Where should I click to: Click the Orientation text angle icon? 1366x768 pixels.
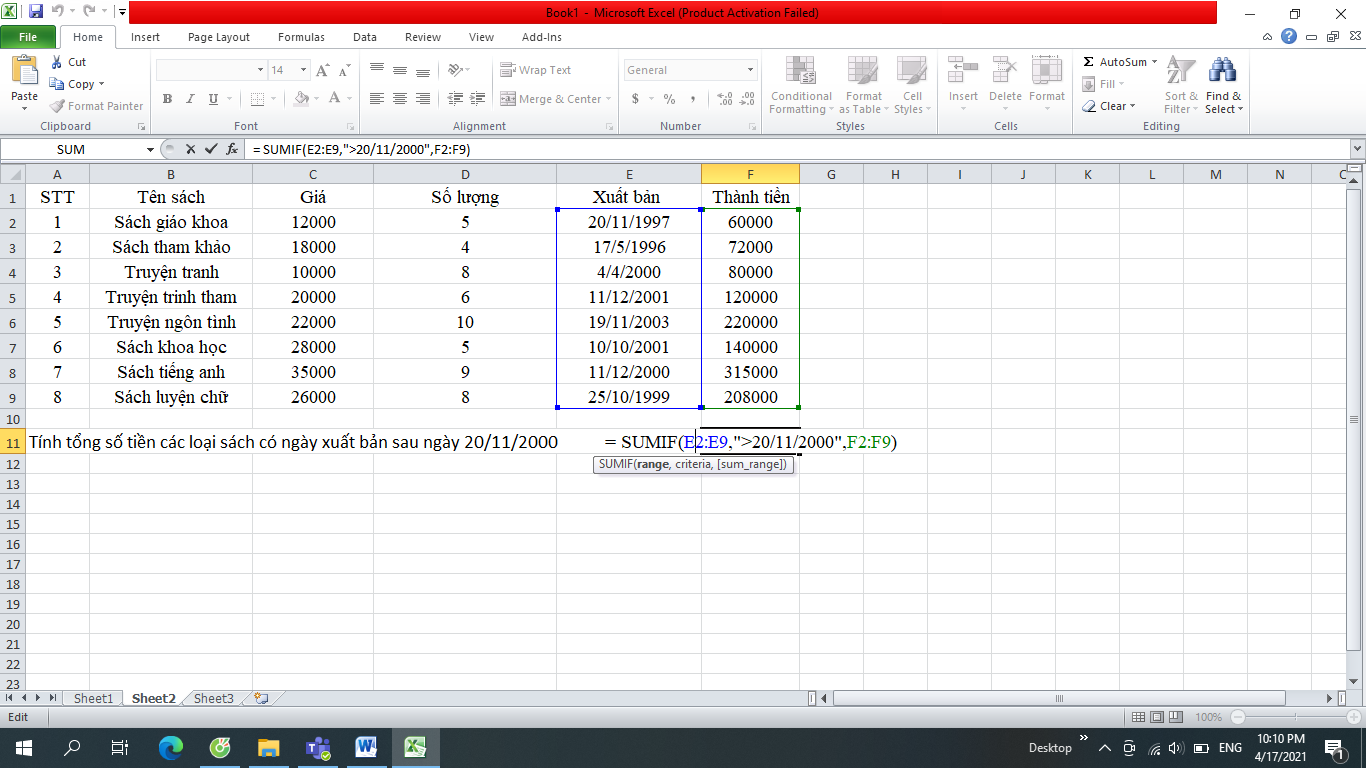(x=456, y=70)
